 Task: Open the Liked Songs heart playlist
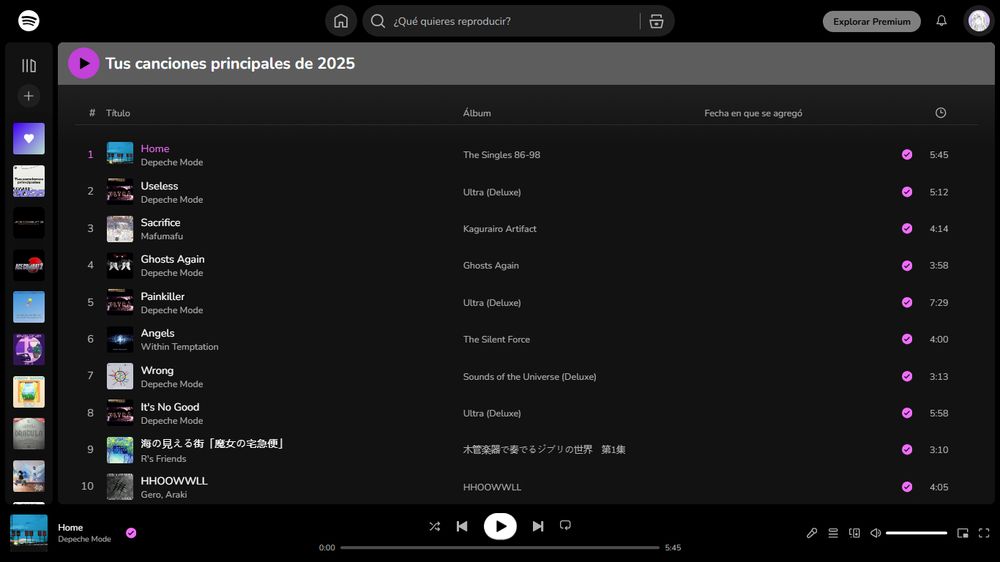point(29,138)
